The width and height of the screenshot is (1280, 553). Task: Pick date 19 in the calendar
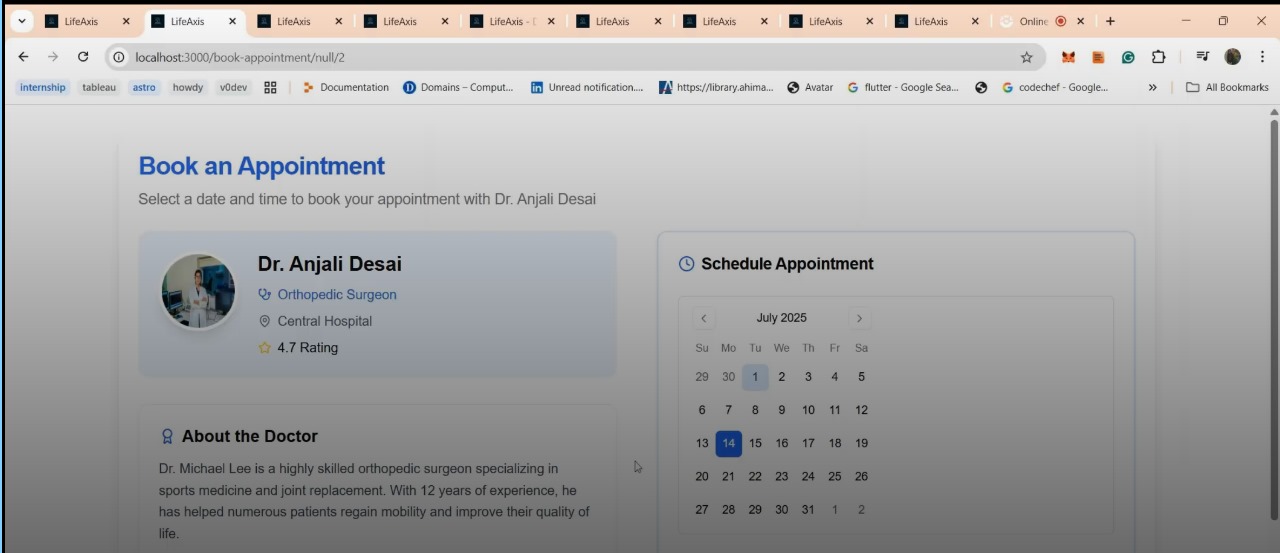coord(861,444)
